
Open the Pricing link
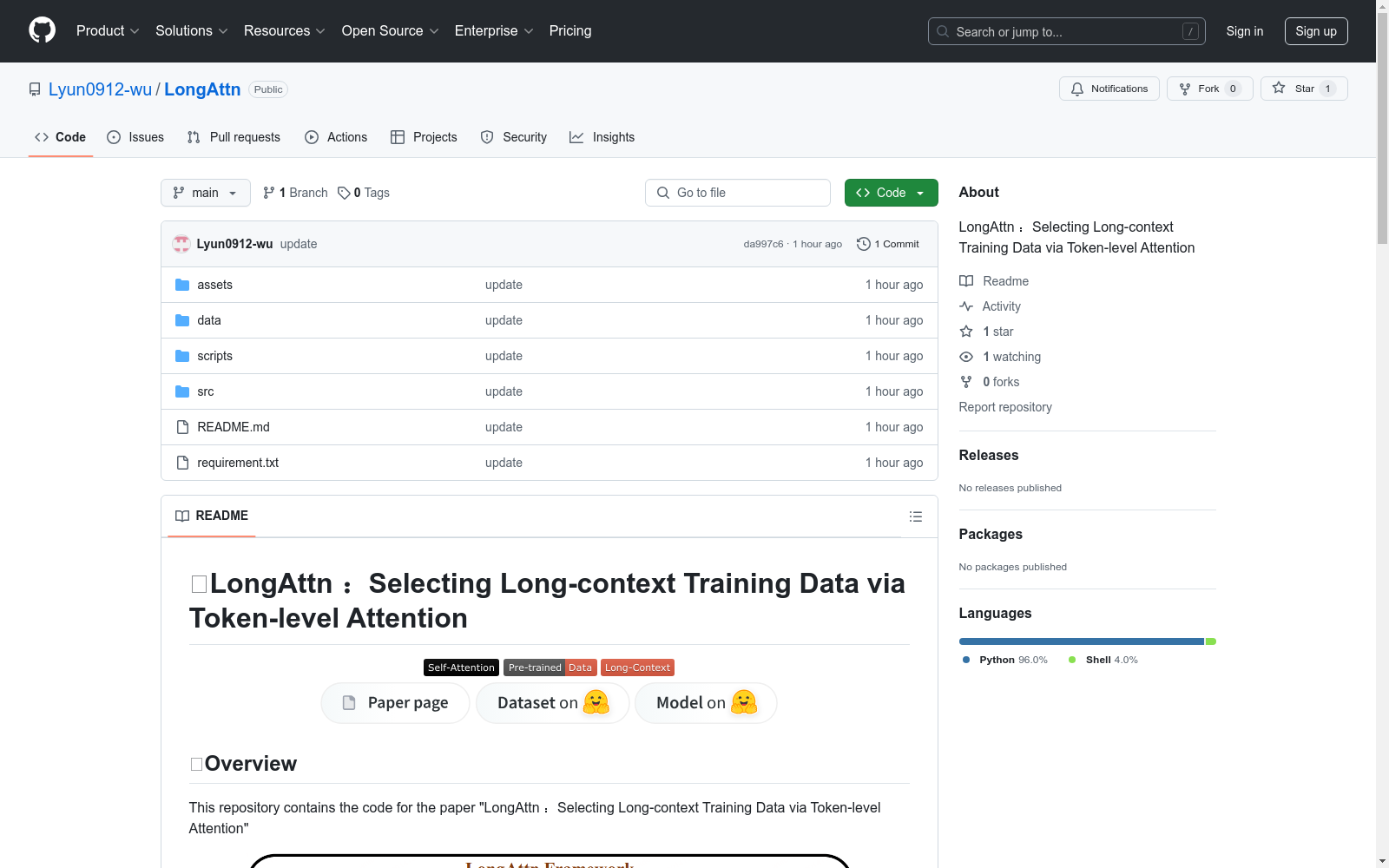(570, 31)
